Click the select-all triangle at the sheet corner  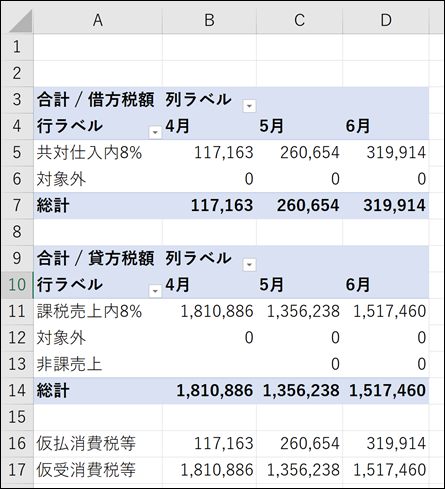click(21, 21)
